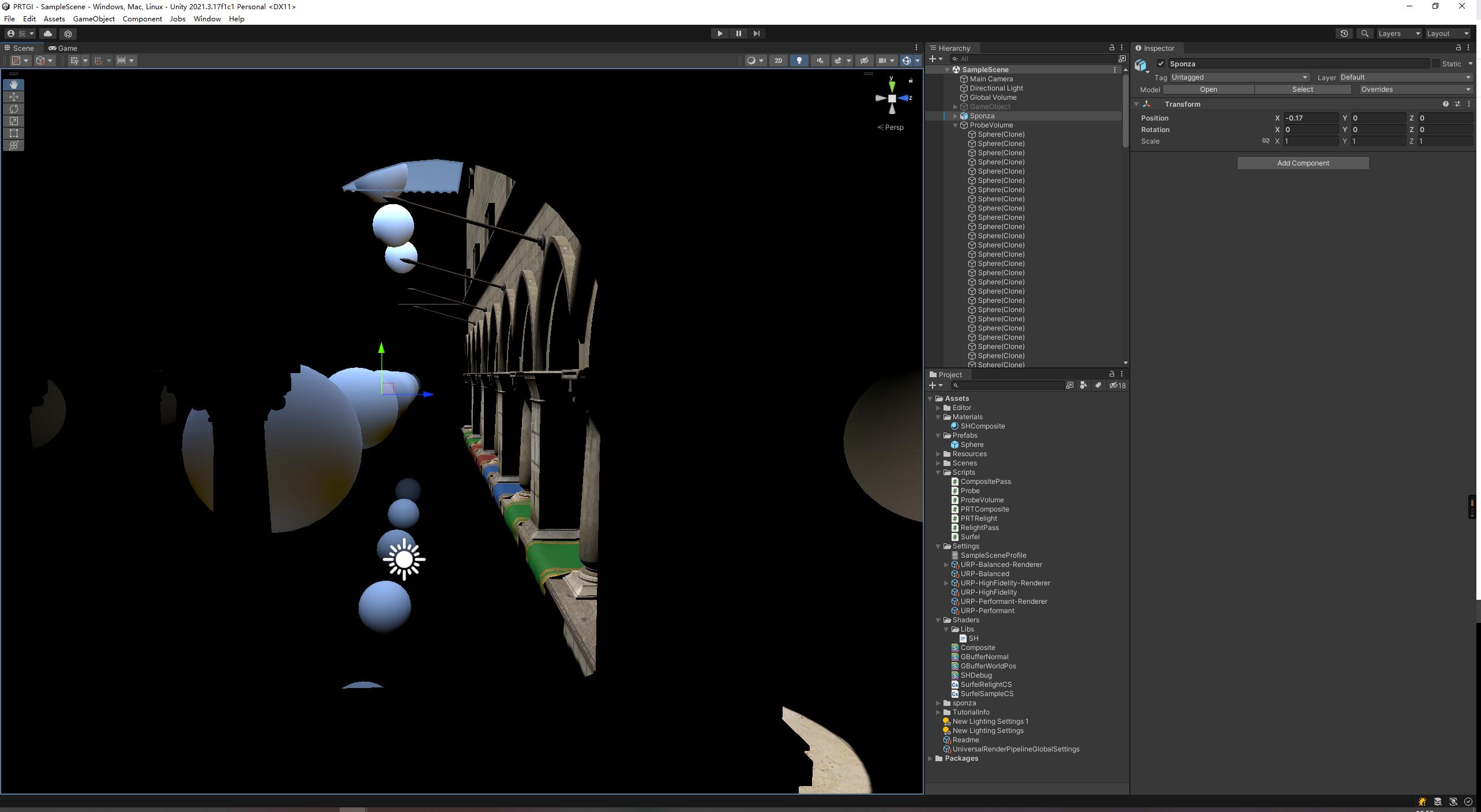The height and width of the screenshot is (812, 1481).
Task: Toggle scene gizmos button
Action: tap(906, 61)
